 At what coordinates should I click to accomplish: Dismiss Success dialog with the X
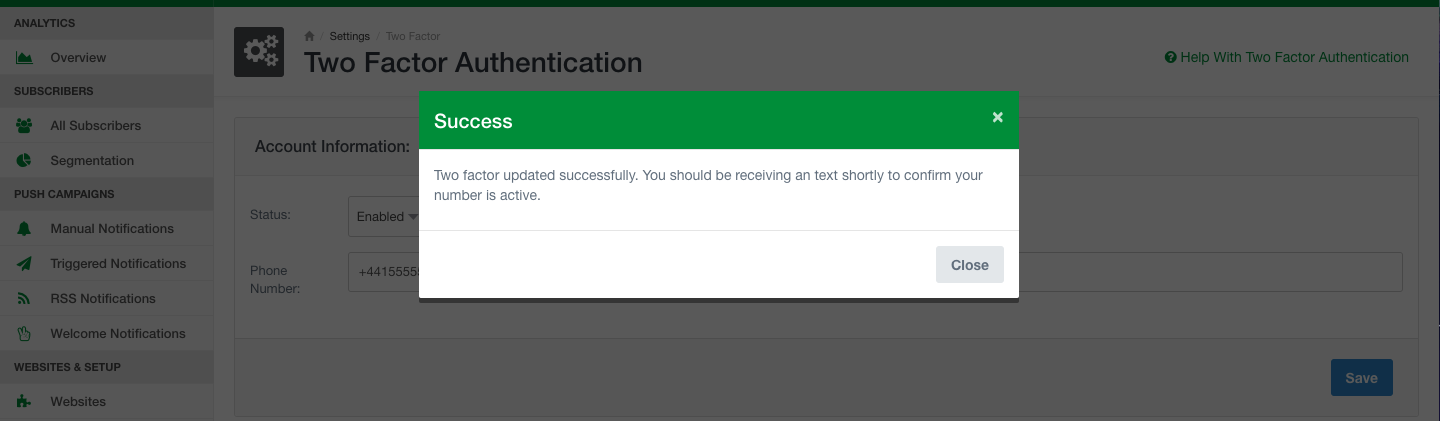pos(997,118)
